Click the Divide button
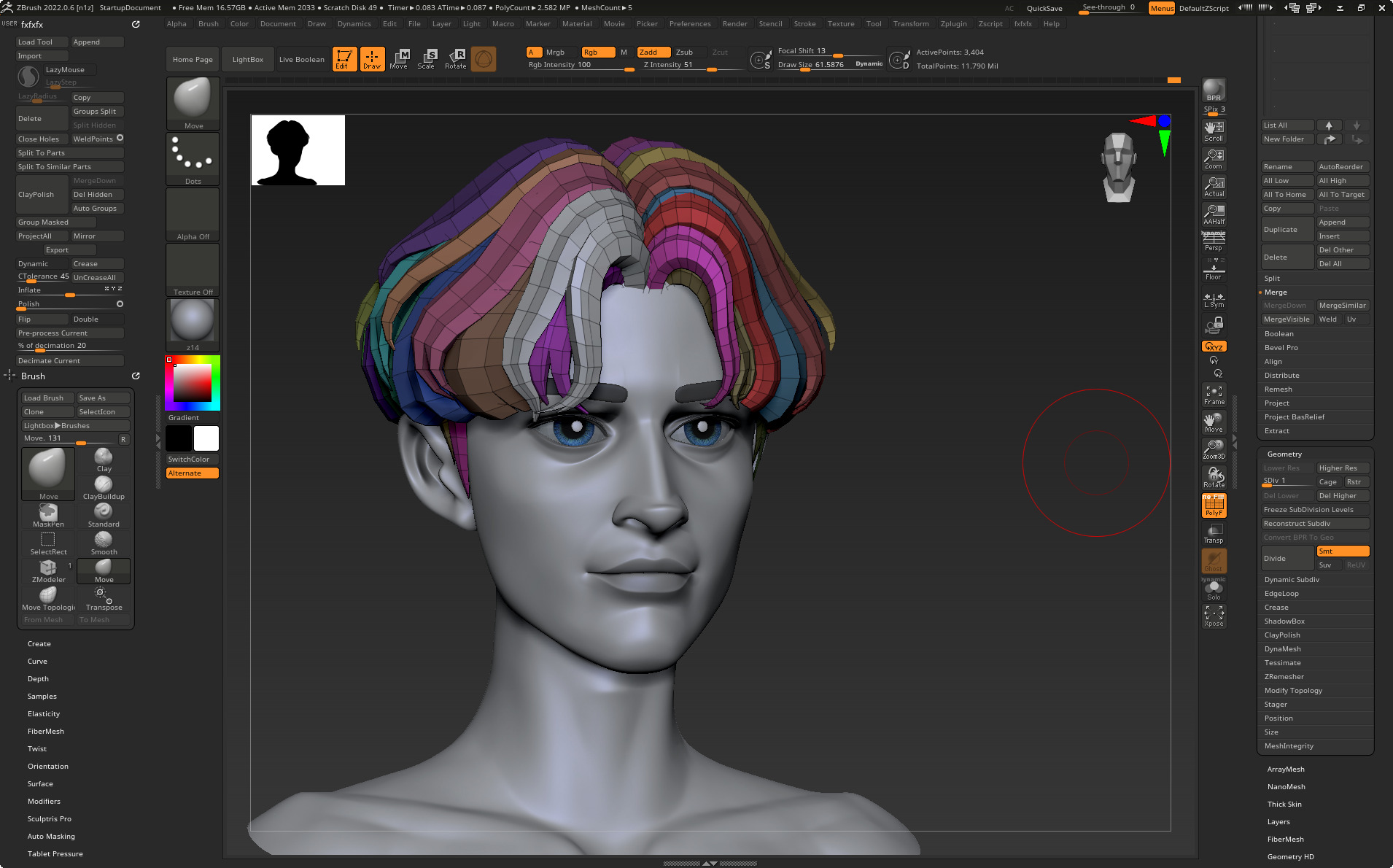 coord(1287,559)
